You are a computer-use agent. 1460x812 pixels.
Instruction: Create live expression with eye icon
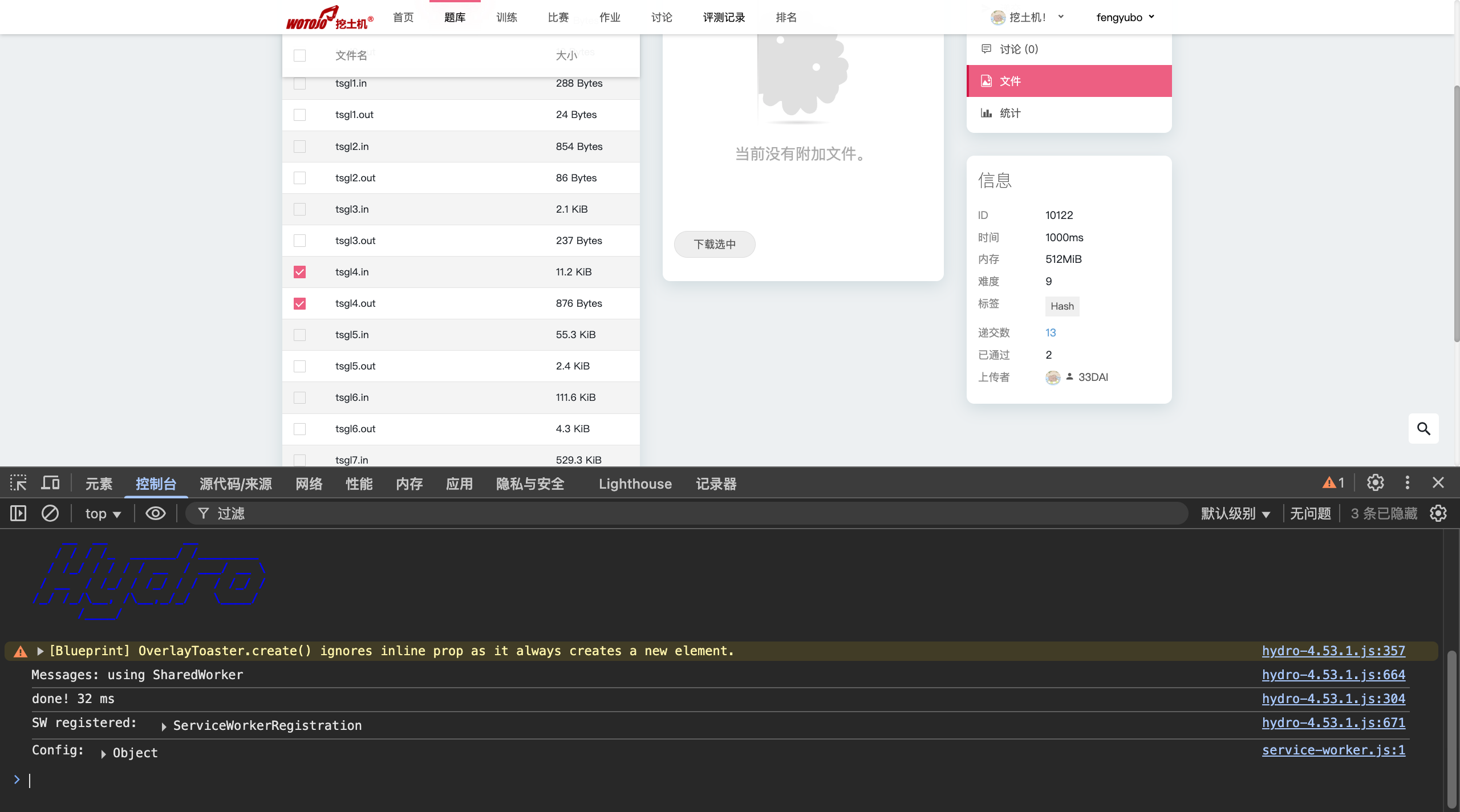[155, 513]
